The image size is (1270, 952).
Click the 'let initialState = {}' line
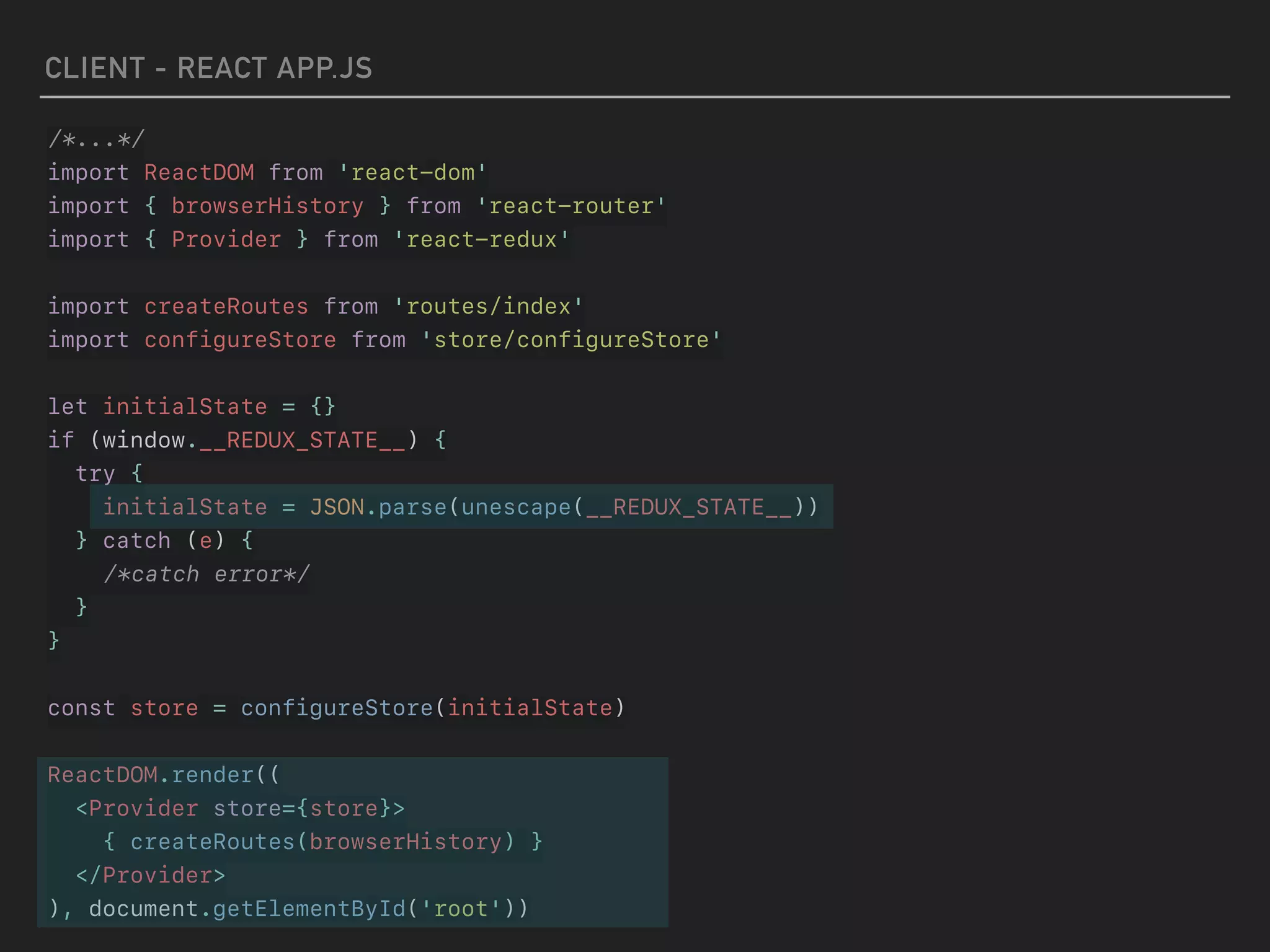(x=192, y=407)
